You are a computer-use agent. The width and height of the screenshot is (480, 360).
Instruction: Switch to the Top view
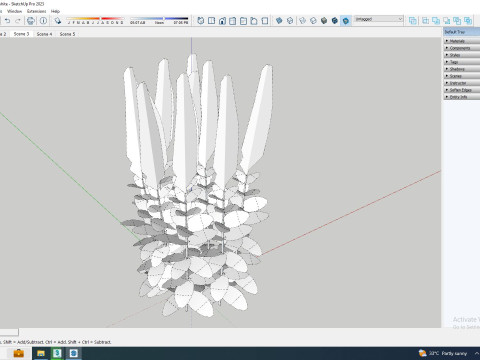point(211,21)
